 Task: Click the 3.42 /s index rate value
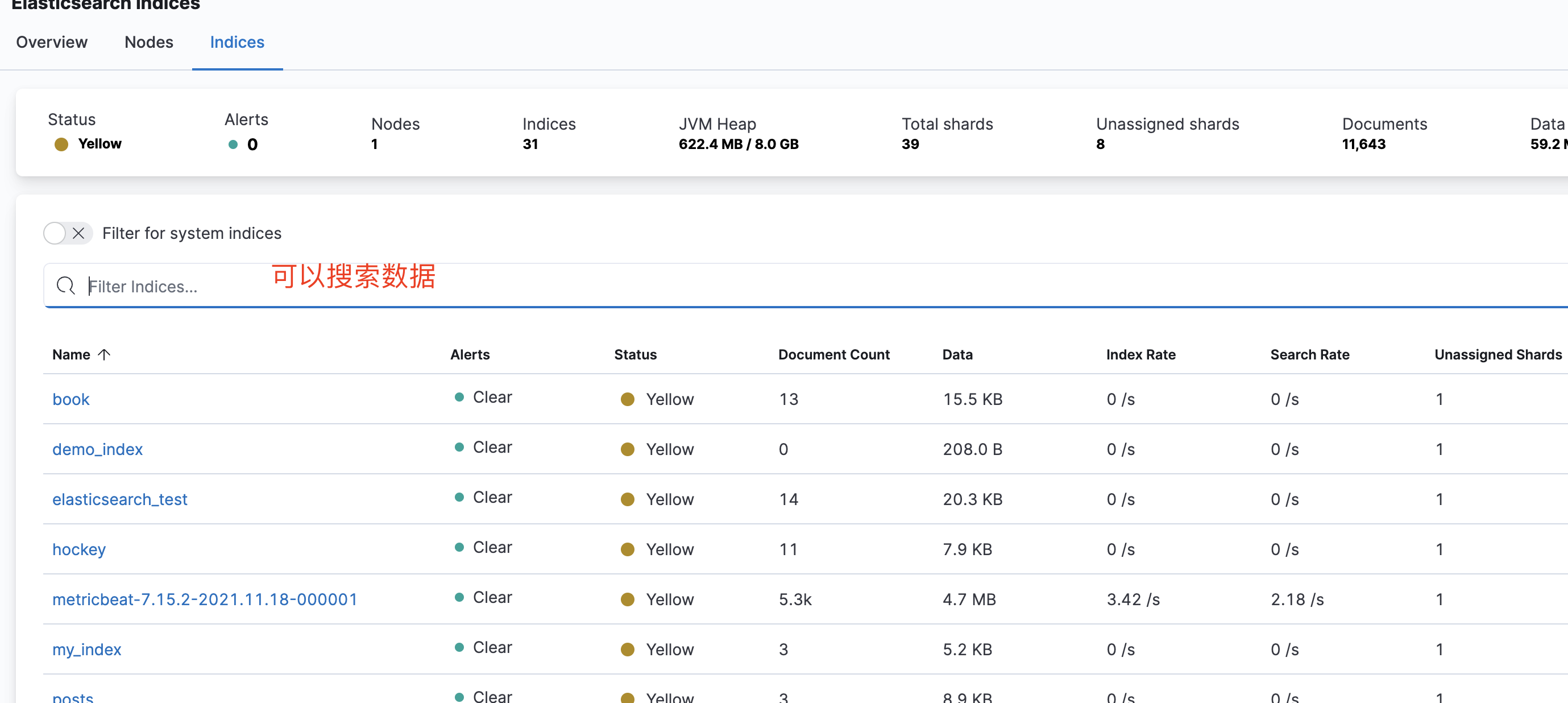coord(1133,599)
